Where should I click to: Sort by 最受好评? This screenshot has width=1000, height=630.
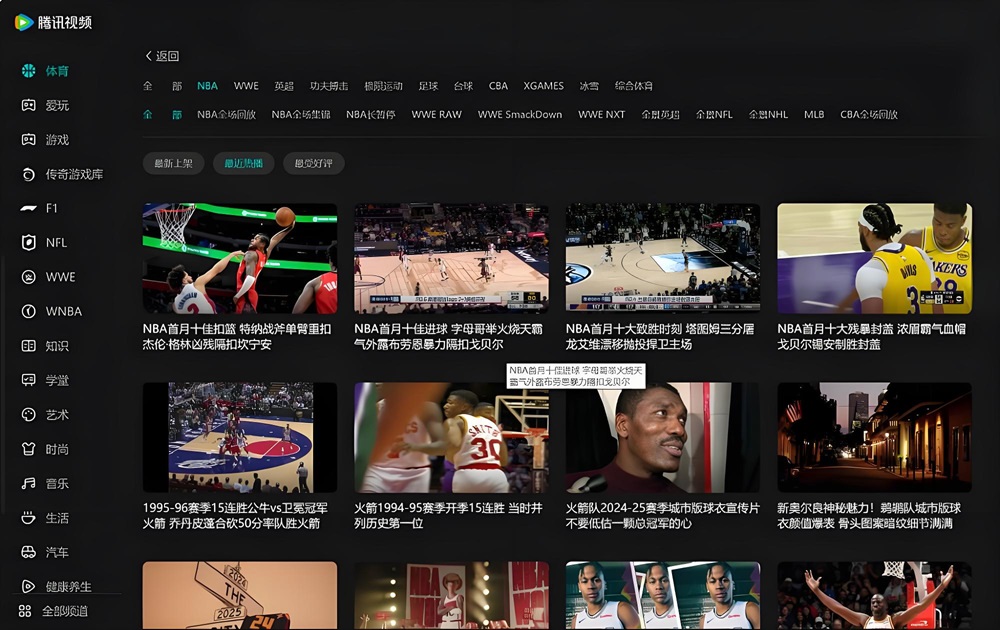pos(314,163)
